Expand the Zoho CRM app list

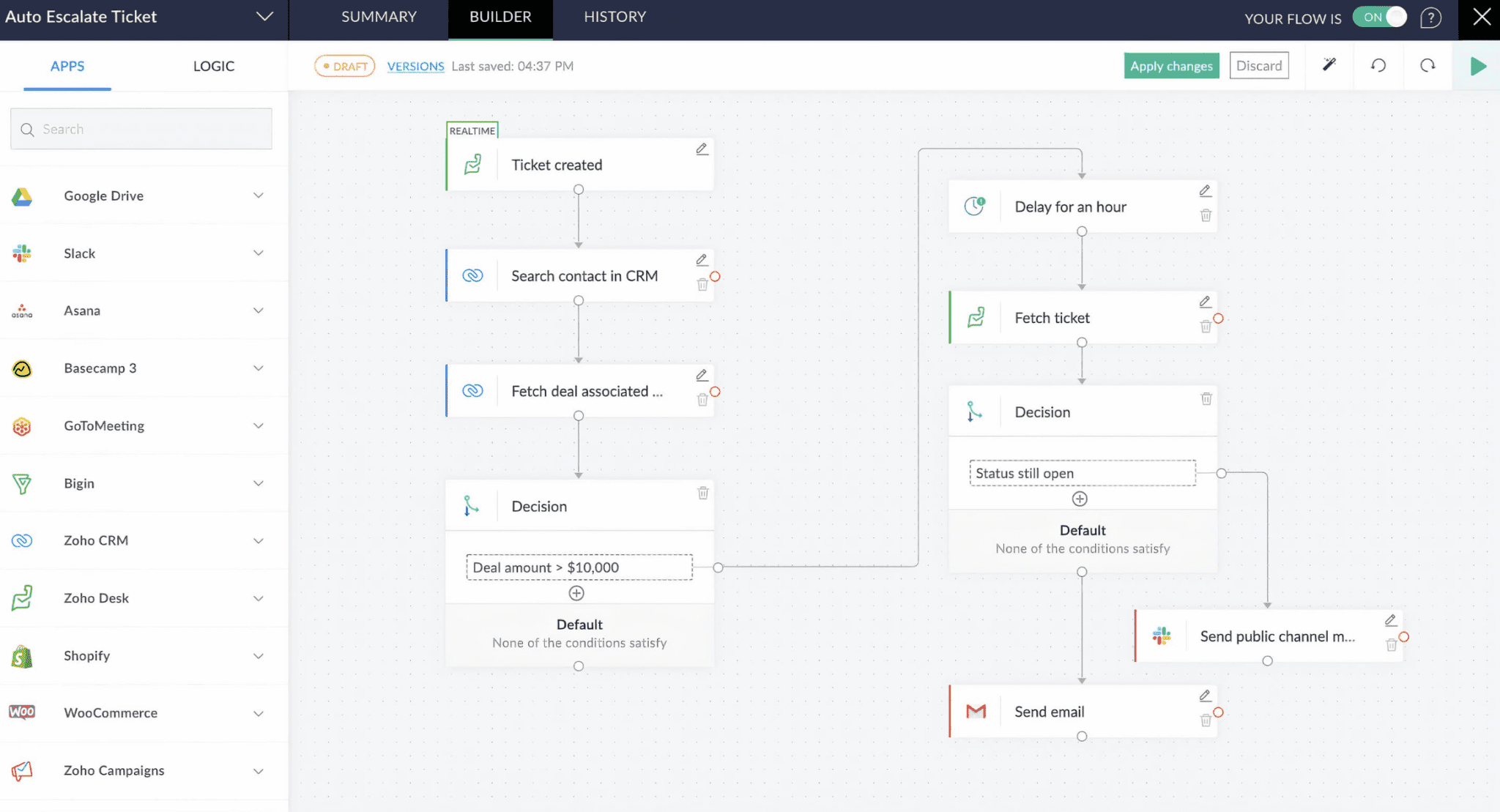coord(258,540)
